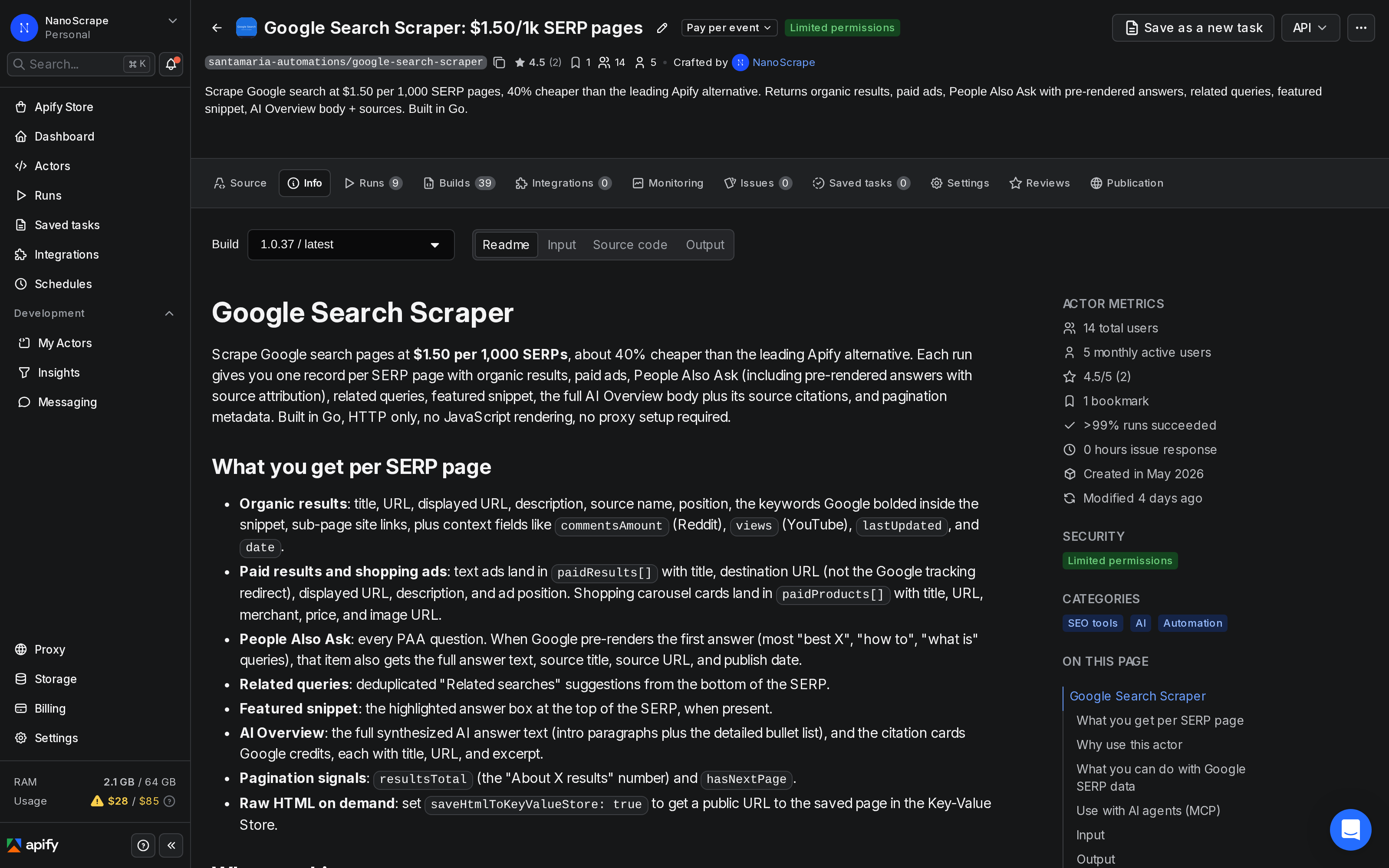Open the NanoScrape author link
This screenshot has width=1389, height=868.
tap(783, 62)
